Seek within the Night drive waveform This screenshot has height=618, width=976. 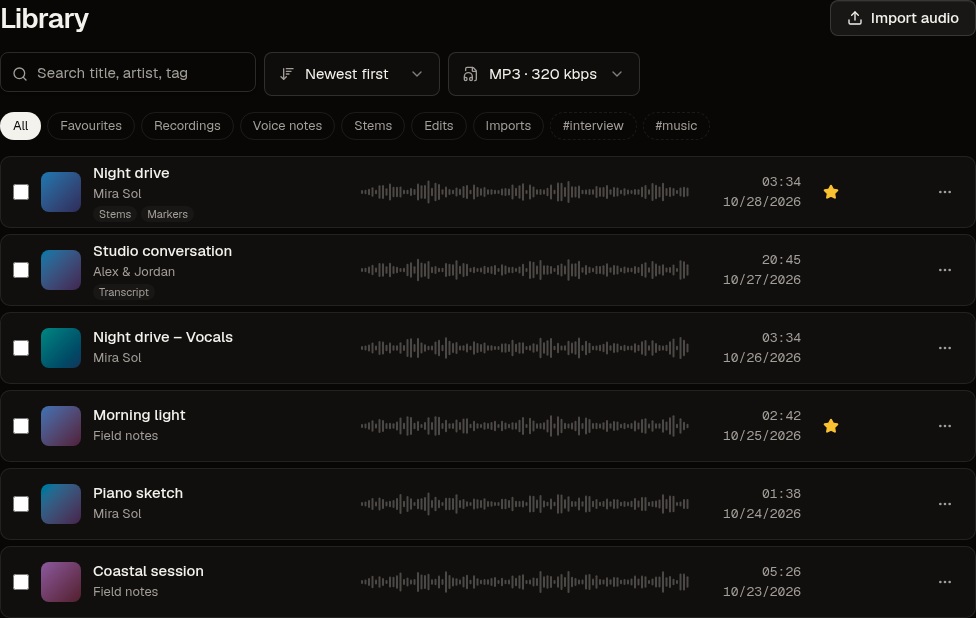pos(525,192)
